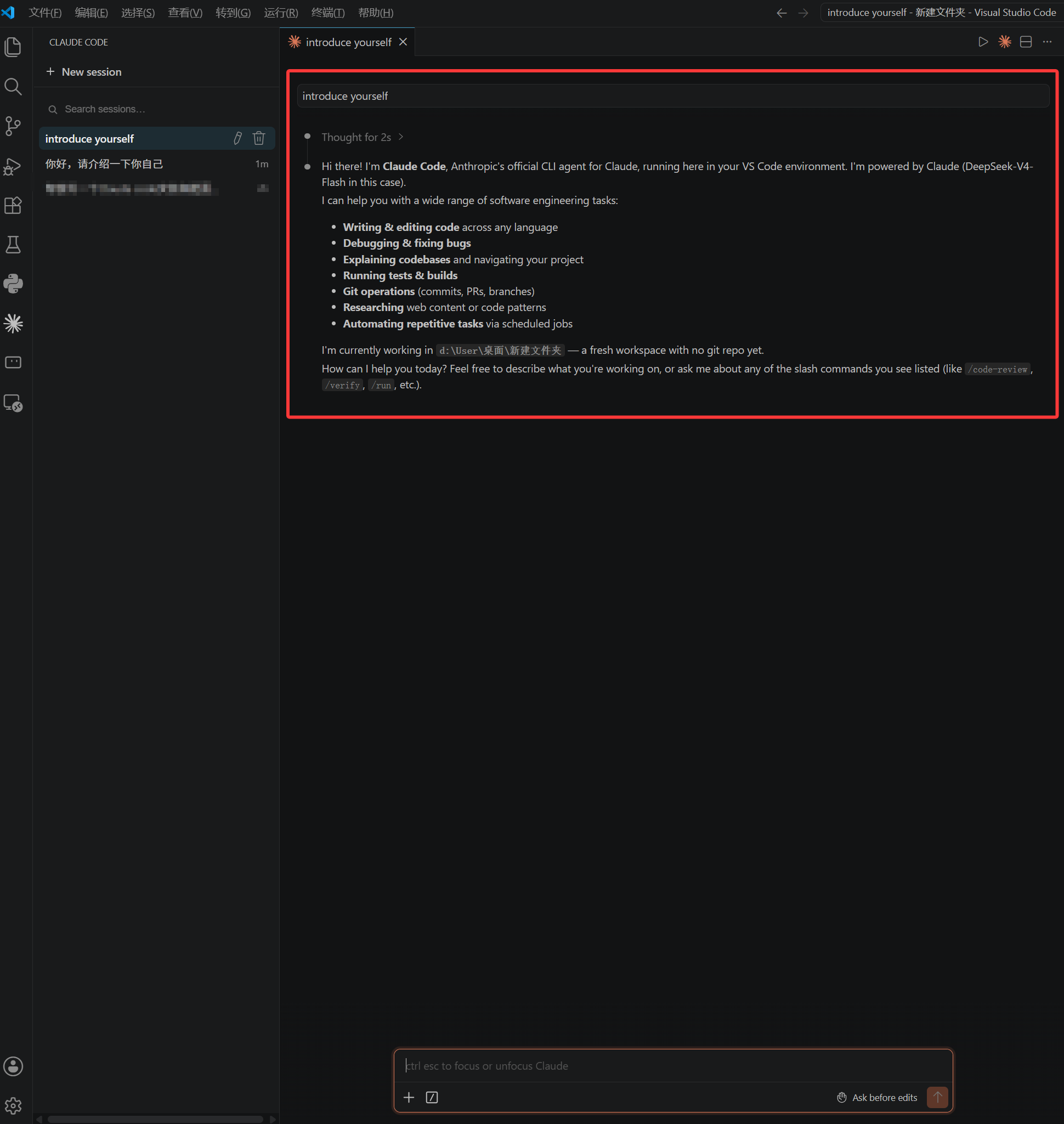Open the '你好，请介绍一下你自己' session

tap(157, 164)
